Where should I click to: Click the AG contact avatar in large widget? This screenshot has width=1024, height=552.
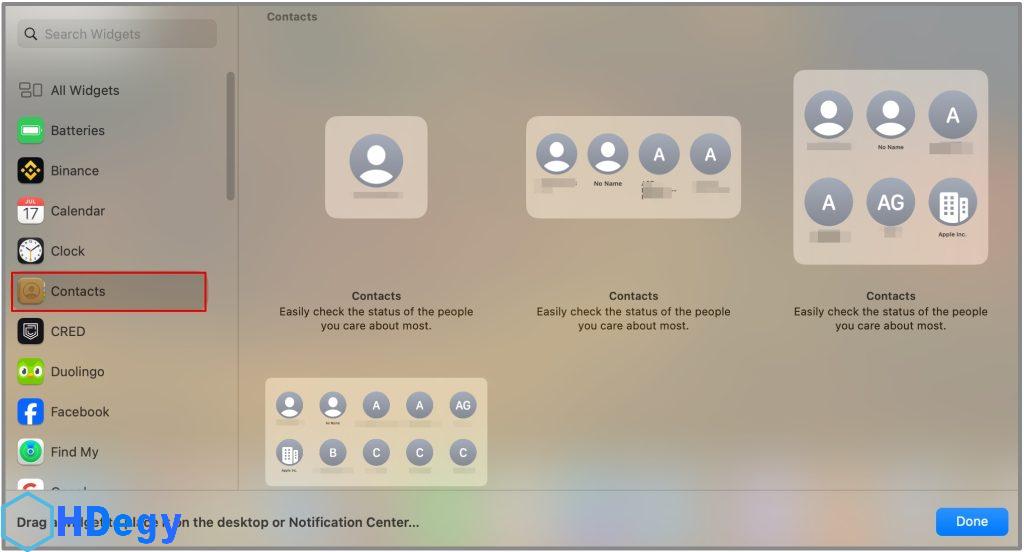890,203
